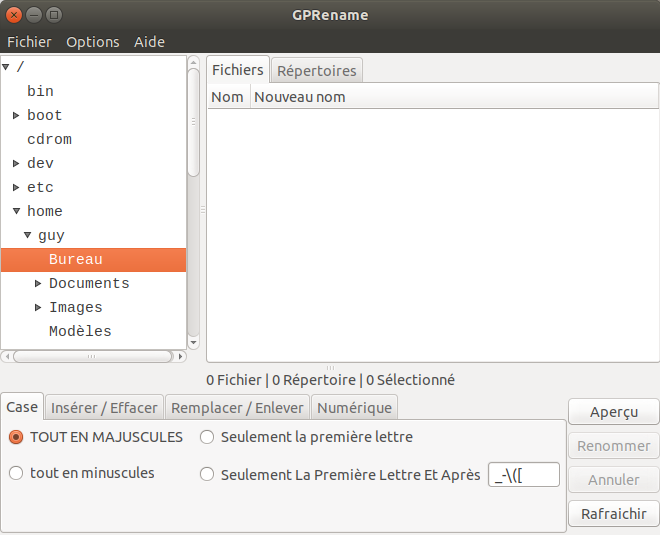Select the tout en minuscules option
660x535 pixels.
click(x=16, y=473)
